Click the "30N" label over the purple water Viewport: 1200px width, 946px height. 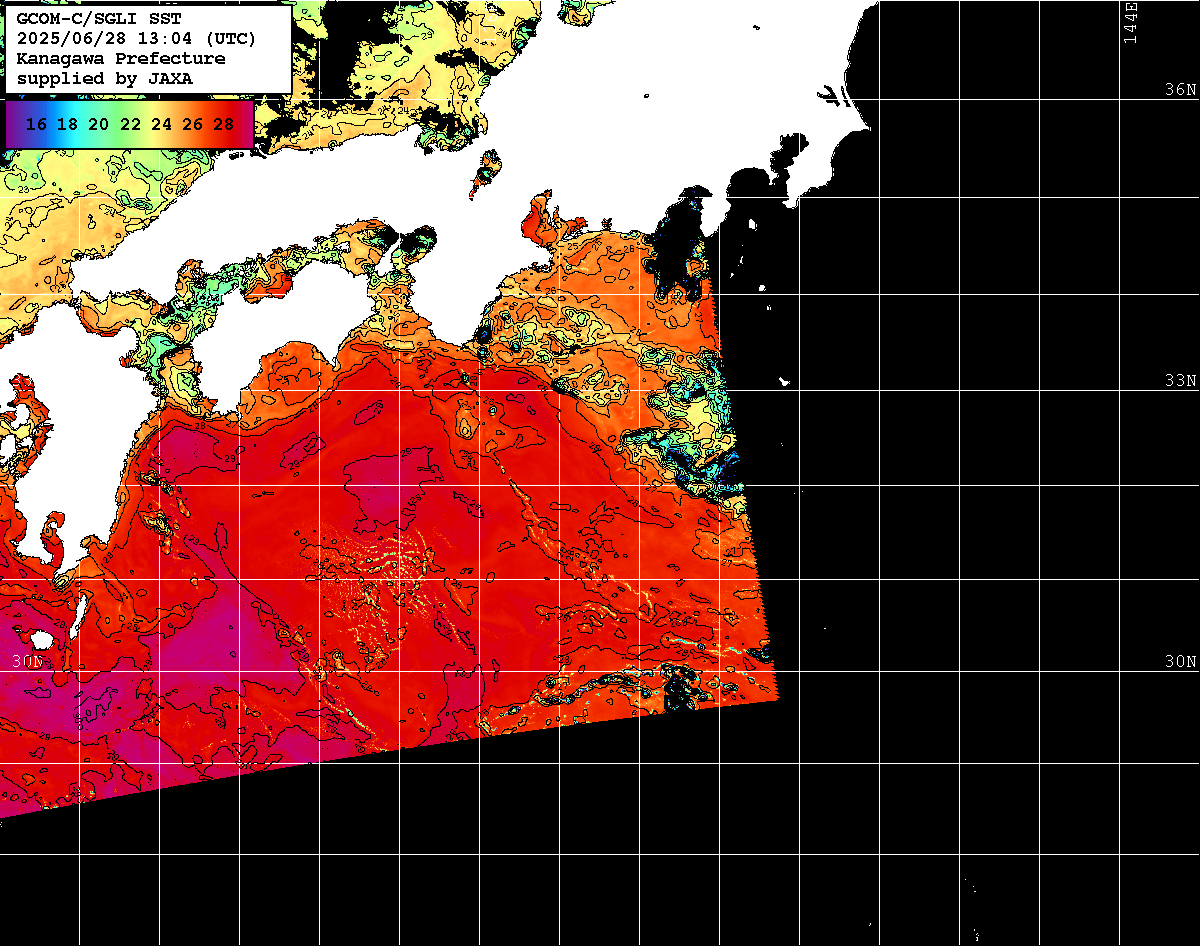coord(28,662)
